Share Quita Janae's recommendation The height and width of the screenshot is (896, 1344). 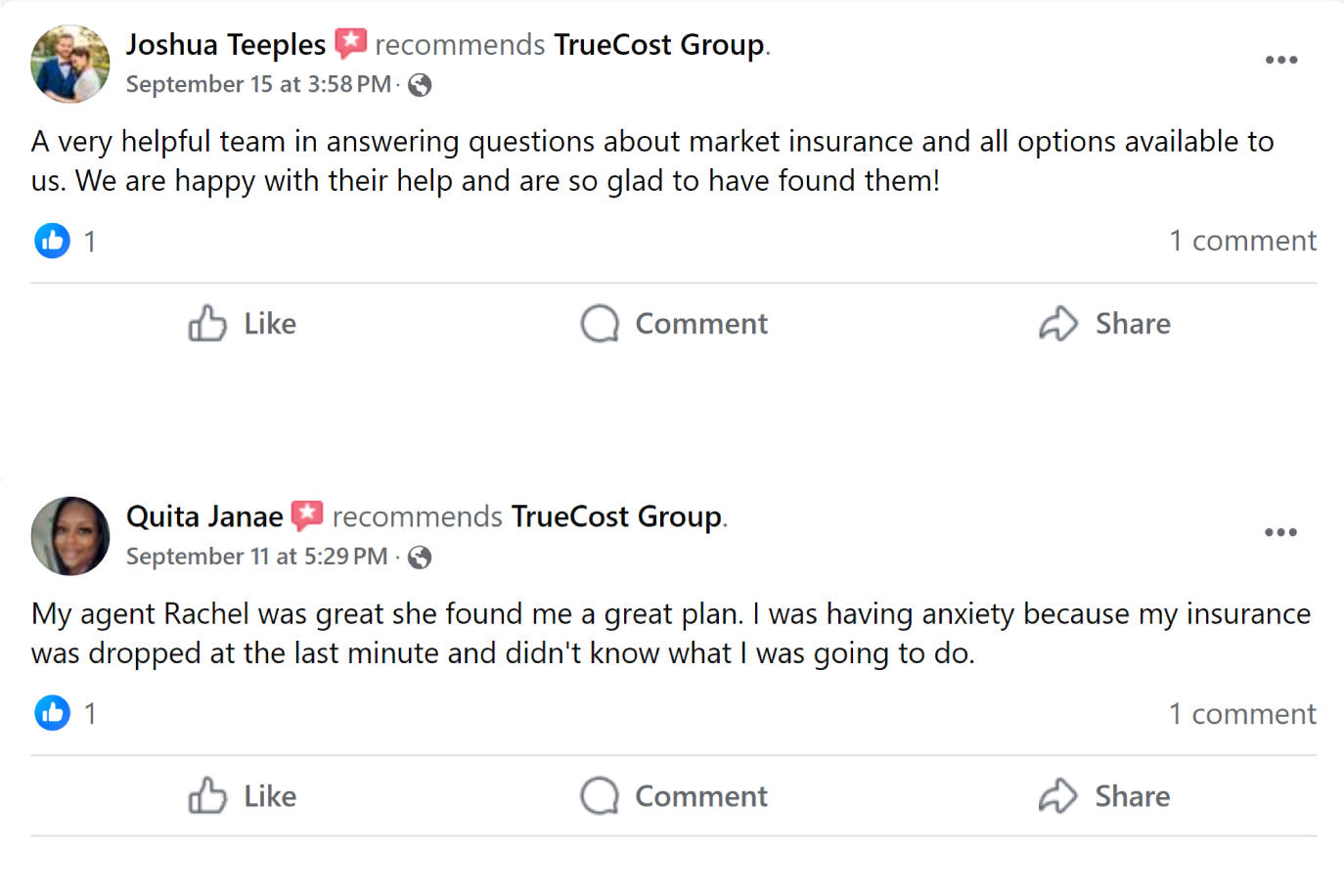click(1104, 796)
